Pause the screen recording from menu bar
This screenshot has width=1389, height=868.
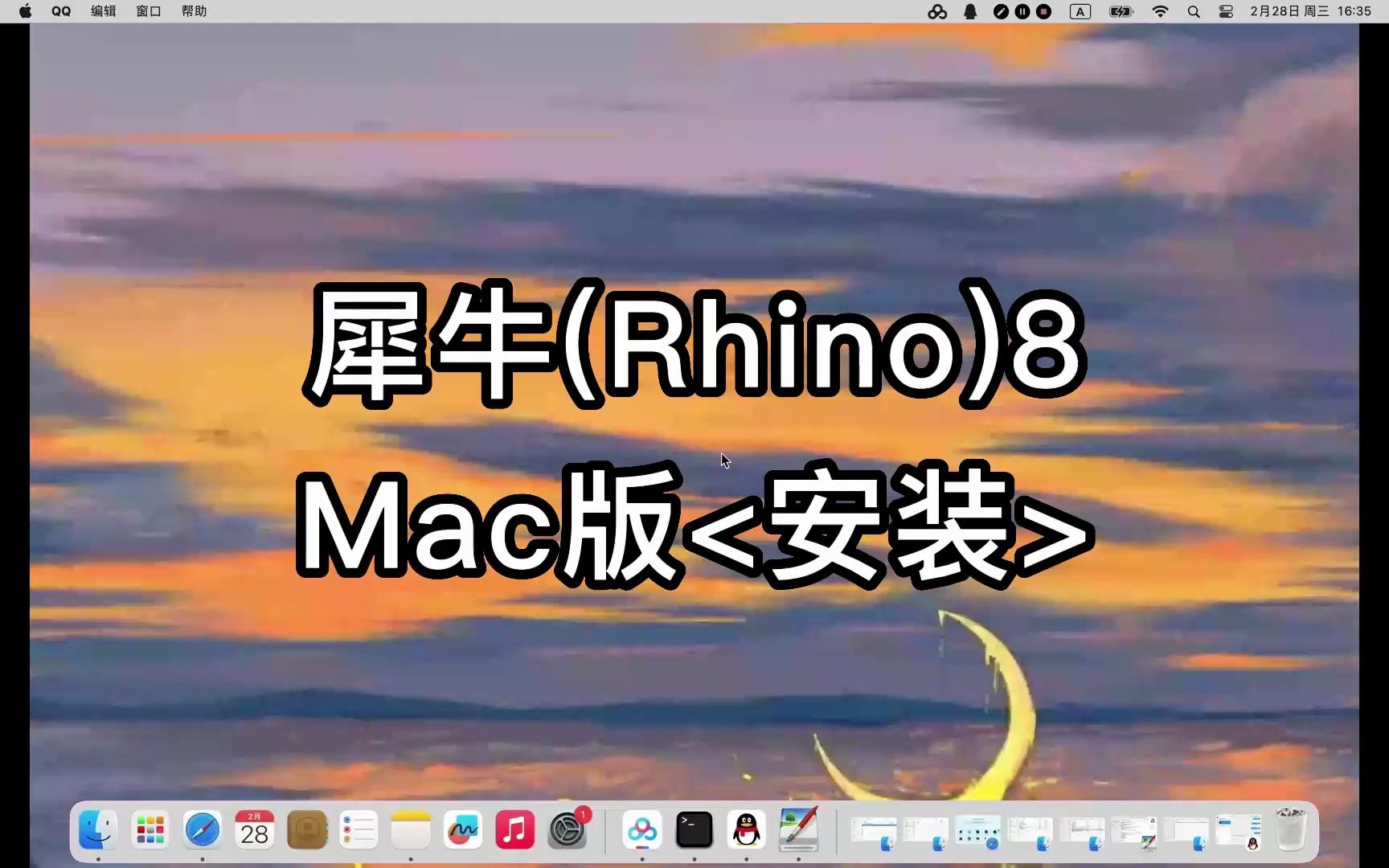[x=1022, y=11]
